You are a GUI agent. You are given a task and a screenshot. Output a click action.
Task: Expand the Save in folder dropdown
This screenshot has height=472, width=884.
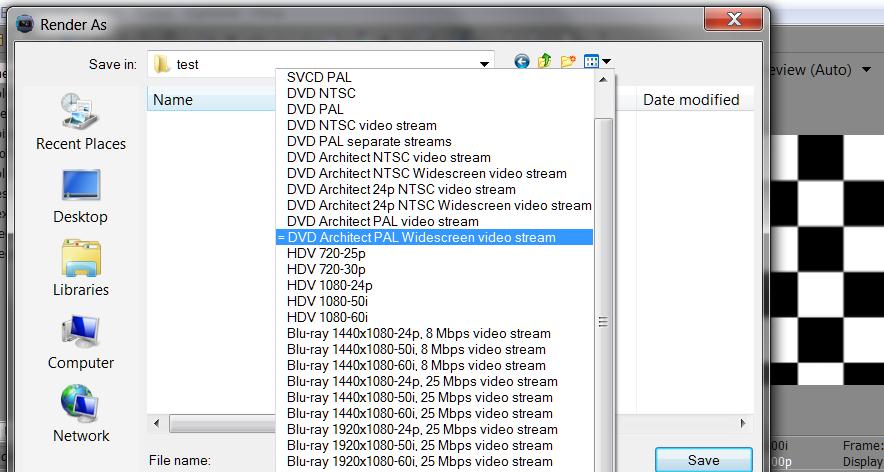(484, 64)
